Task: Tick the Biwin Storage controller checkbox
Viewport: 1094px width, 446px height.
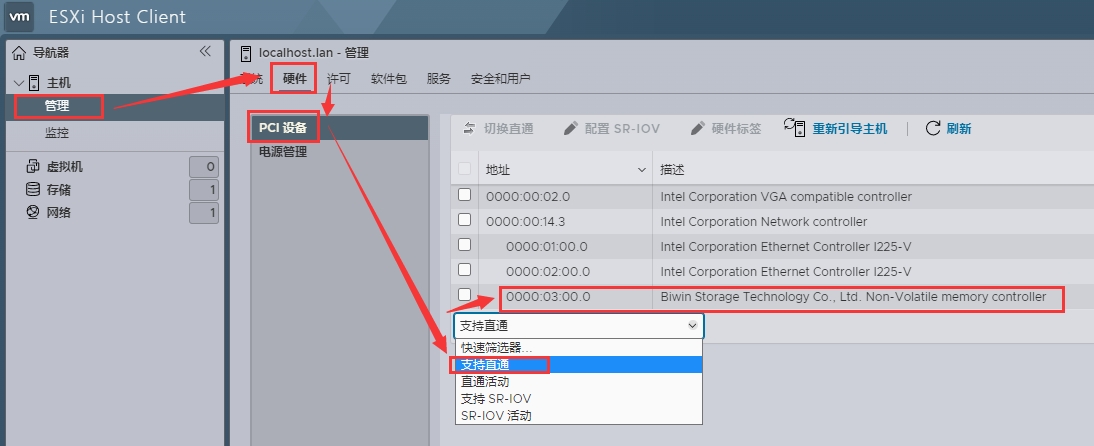Action: click(x=464, y=294)
